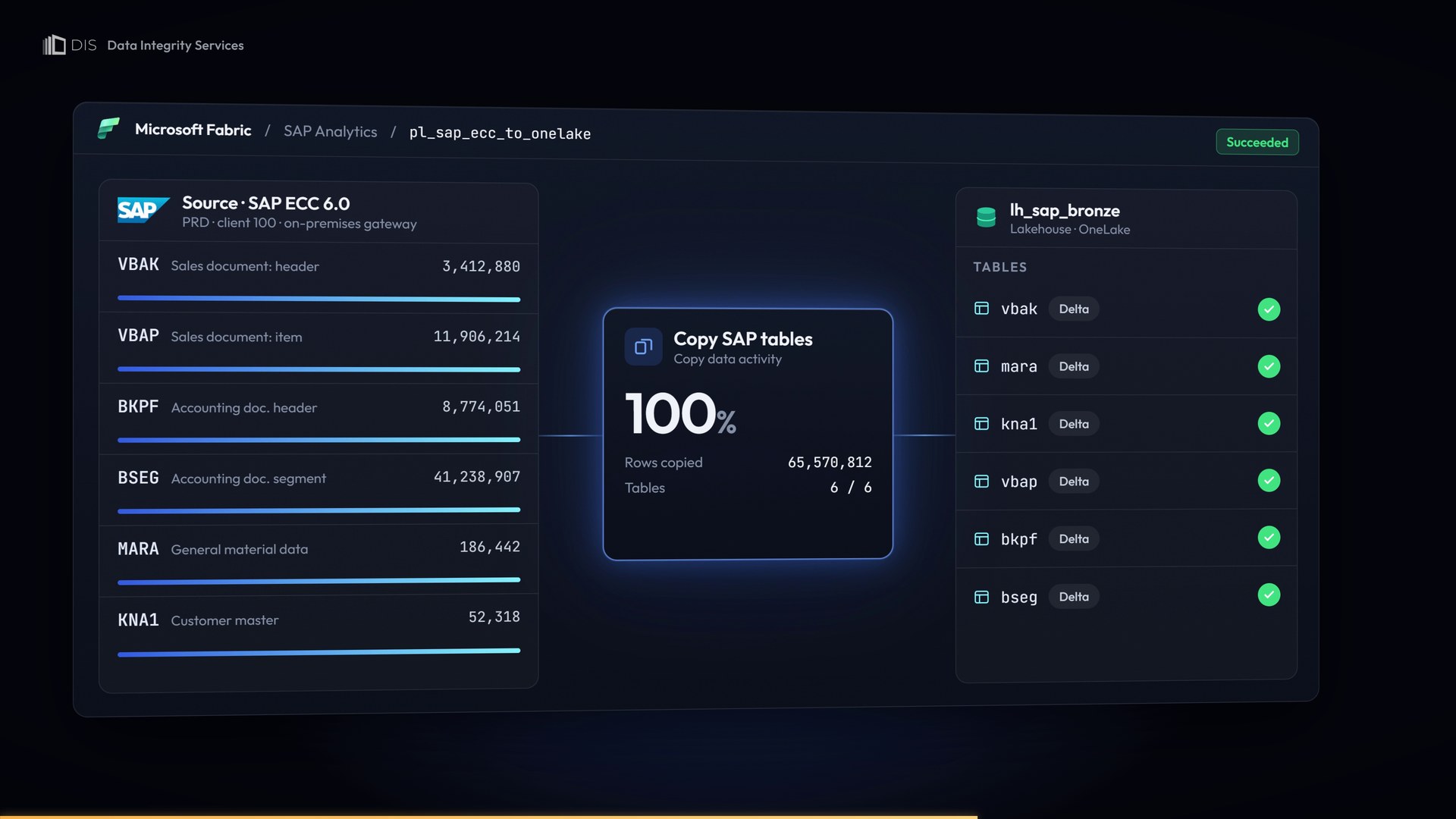Select BKPF Accounting doc. header row
Image resolution: width=1456 pixels, height=819 pixels.
click(318, 419)
